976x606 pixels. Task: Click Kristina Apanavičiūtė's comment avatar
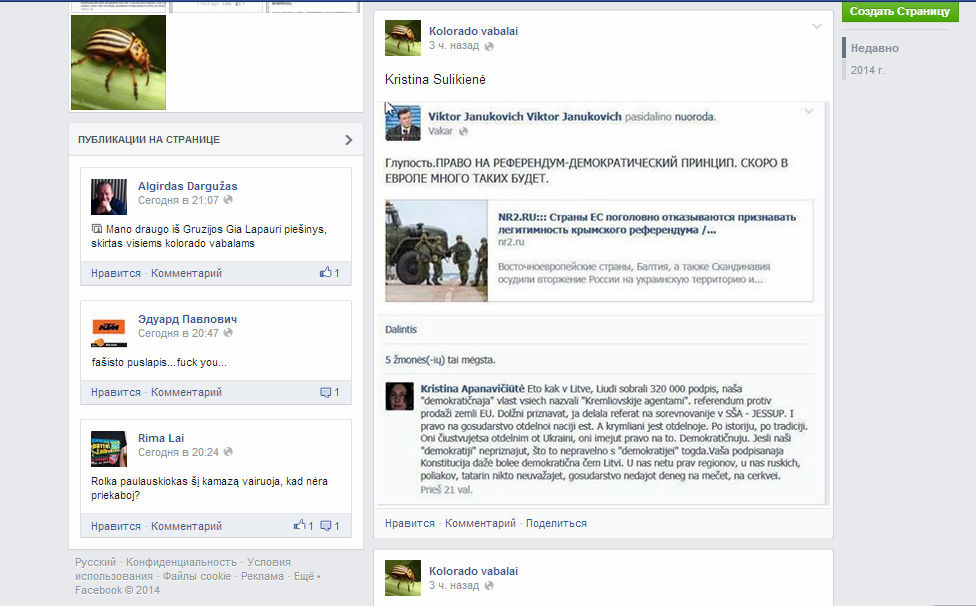[x=399, y=396]
